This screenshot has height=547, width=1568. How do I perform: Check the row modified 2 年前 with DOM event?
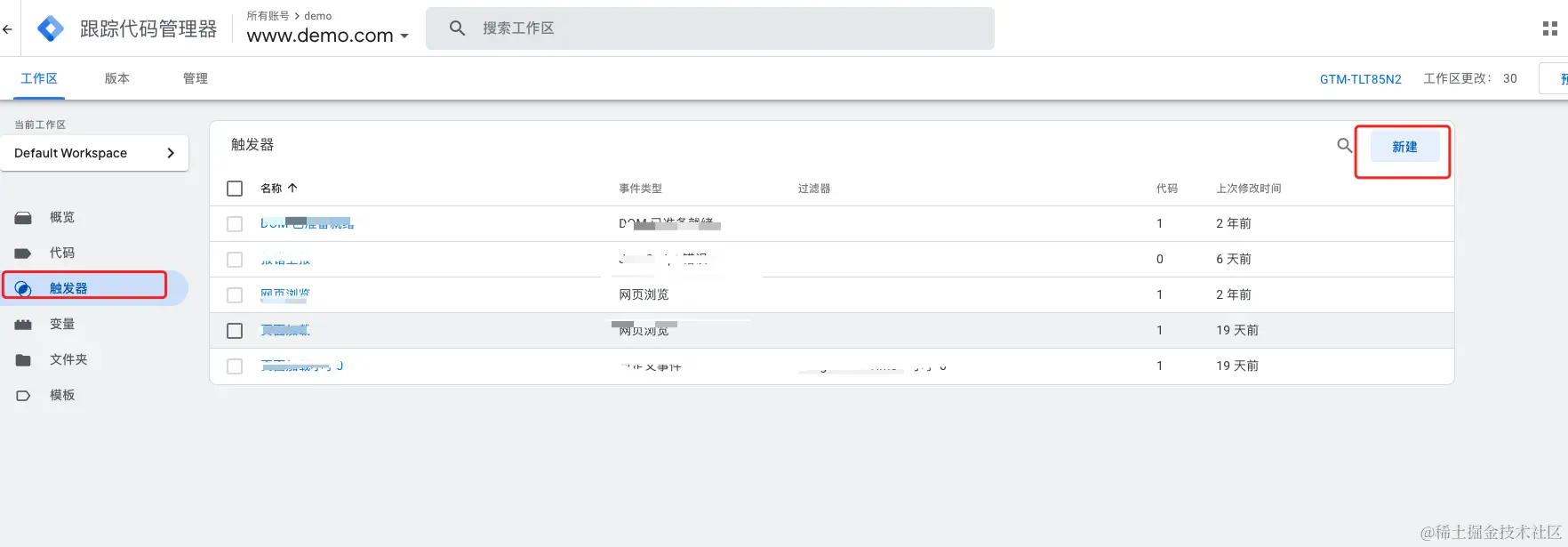235,224
